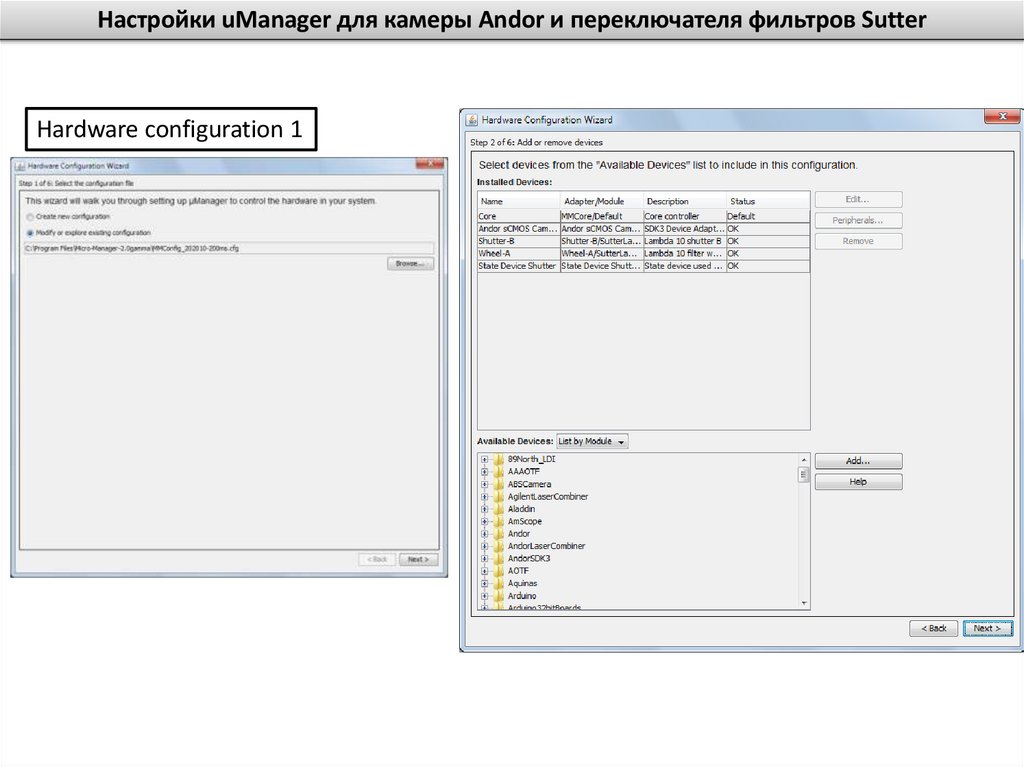
Task: Click 'Lambda 10 shutter B' description cell
Action: pyautogui.click(x=684, y=241)
